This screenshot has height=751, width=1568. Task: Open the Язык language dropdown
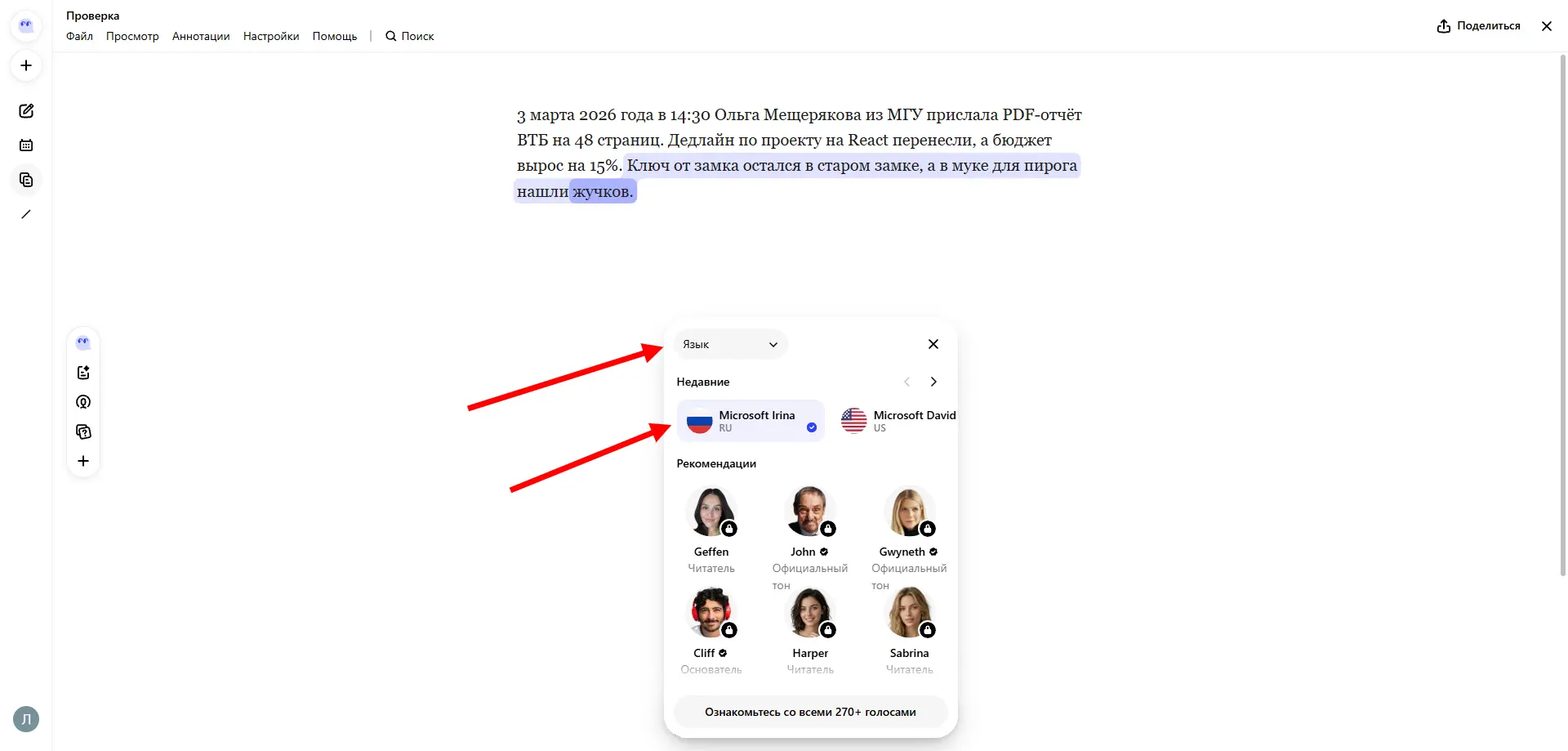(x=731, y=344)
